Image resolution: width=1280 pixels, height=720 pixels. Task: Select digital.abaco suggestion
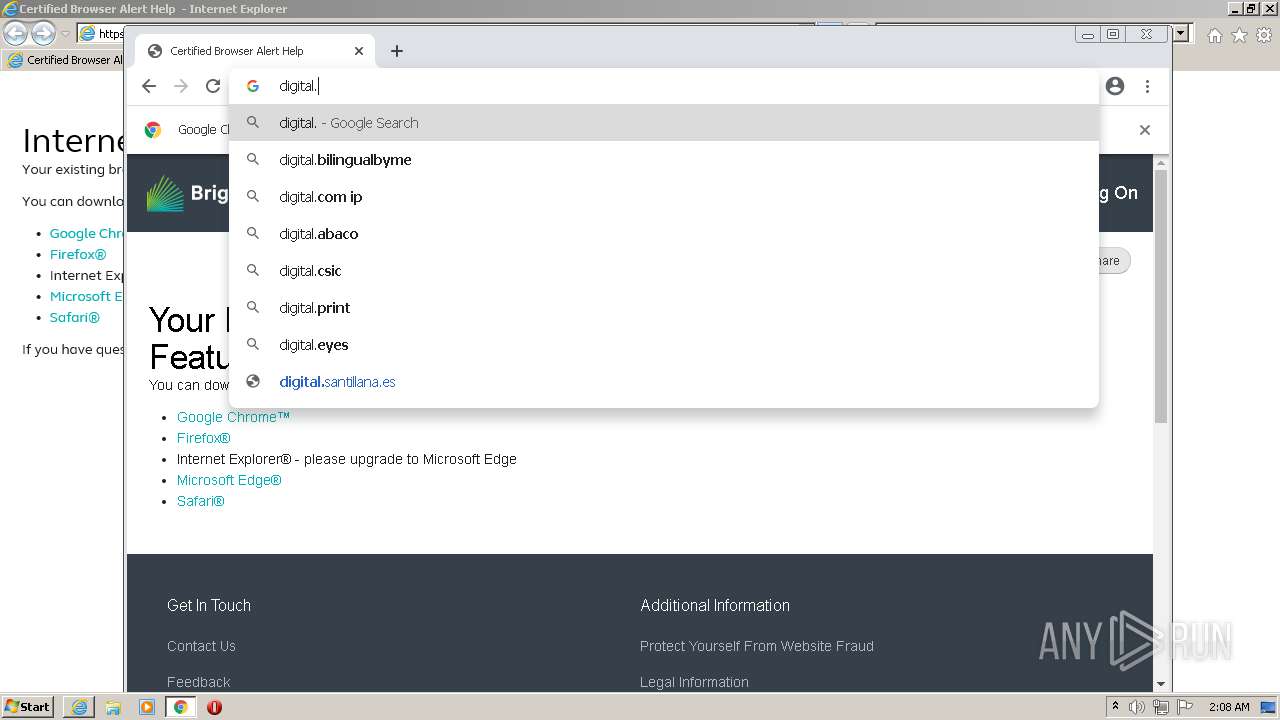tap(664, 234)
